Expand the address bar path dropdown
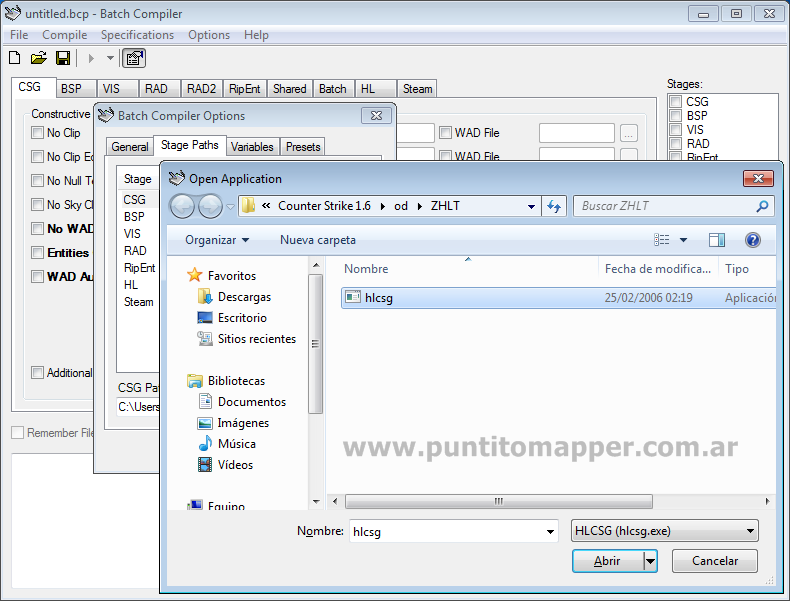790x601 pixels. click(x=531, y=207)
